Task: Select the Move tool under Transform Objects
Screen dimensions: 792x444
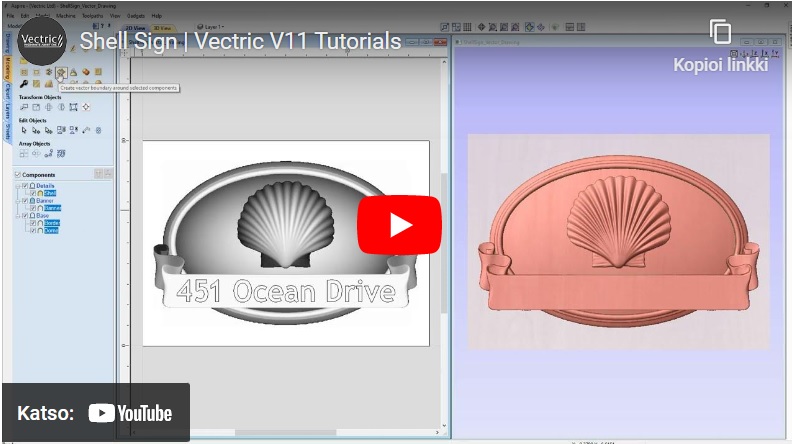Action: [x=24, y=107]
